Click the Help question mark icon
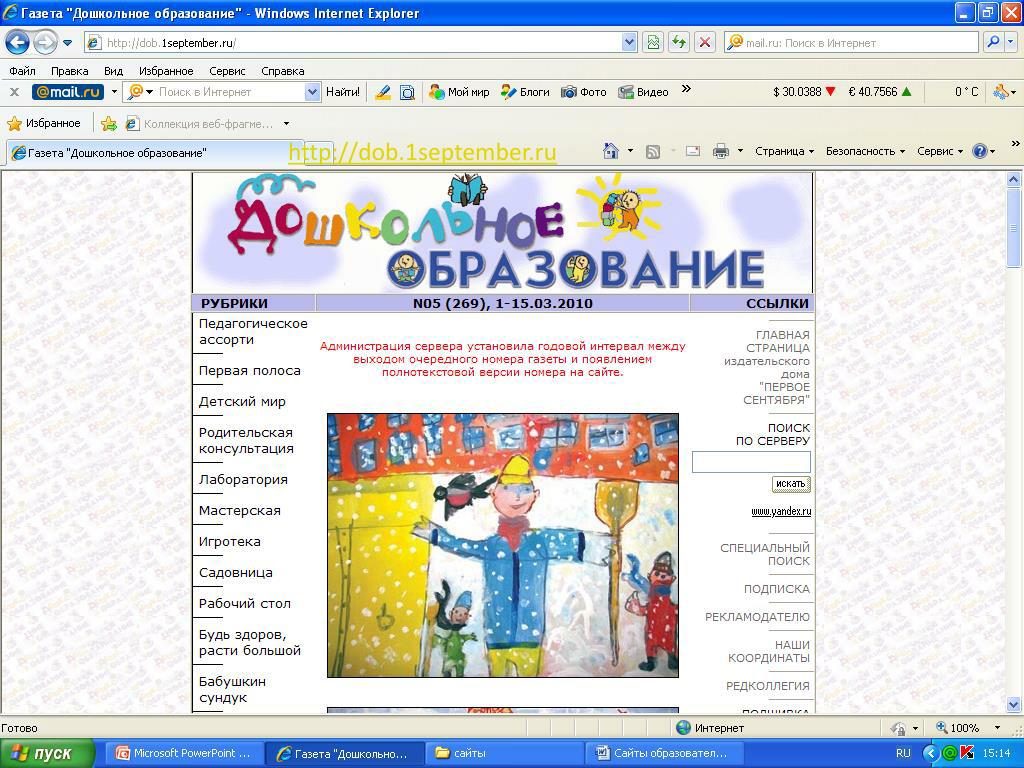This screenshot has height=768, width=1024. coord(980,151)
